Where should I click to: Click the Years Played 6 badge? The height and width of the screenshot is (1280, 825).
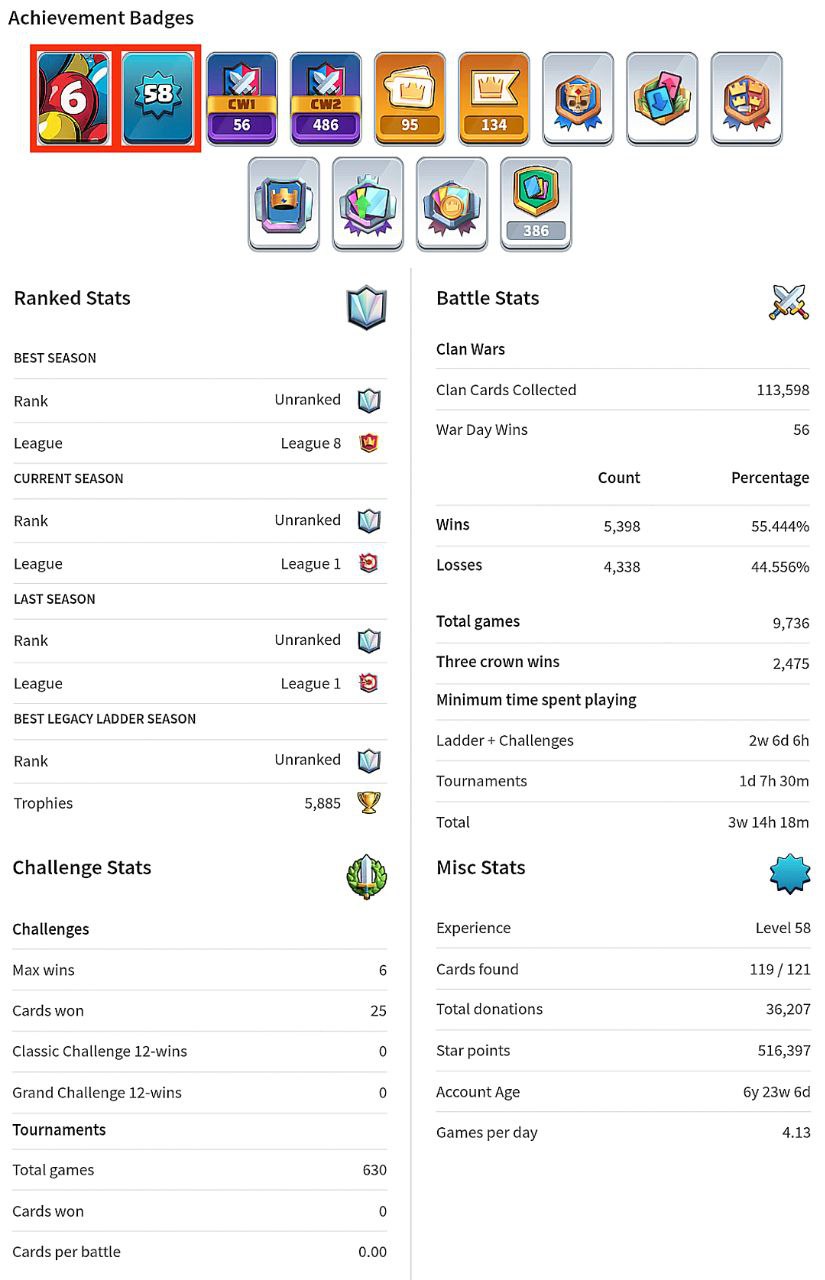(x=74, y=98)
